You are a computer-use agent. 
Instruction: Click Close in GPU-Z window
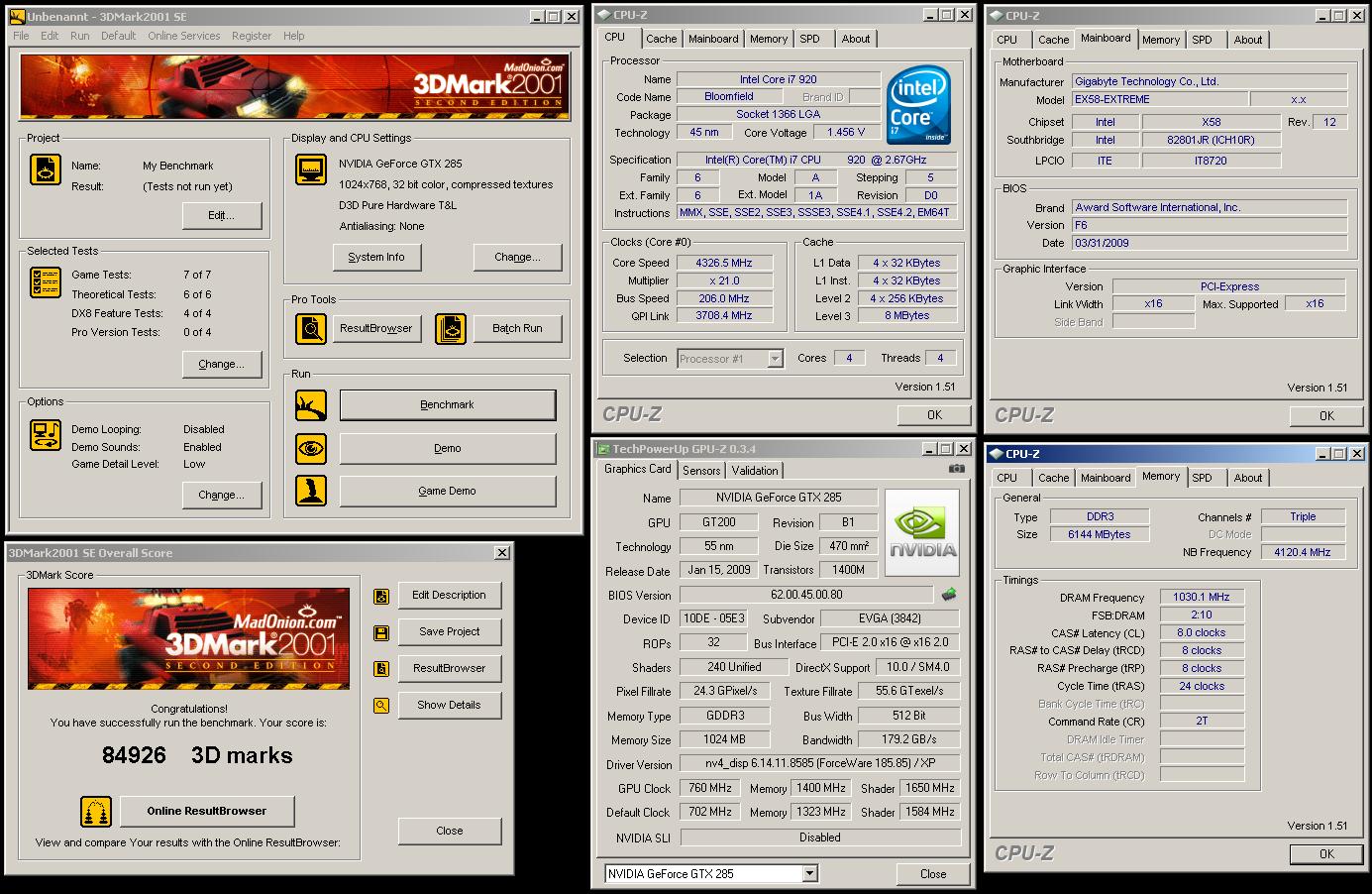point(933,873)
